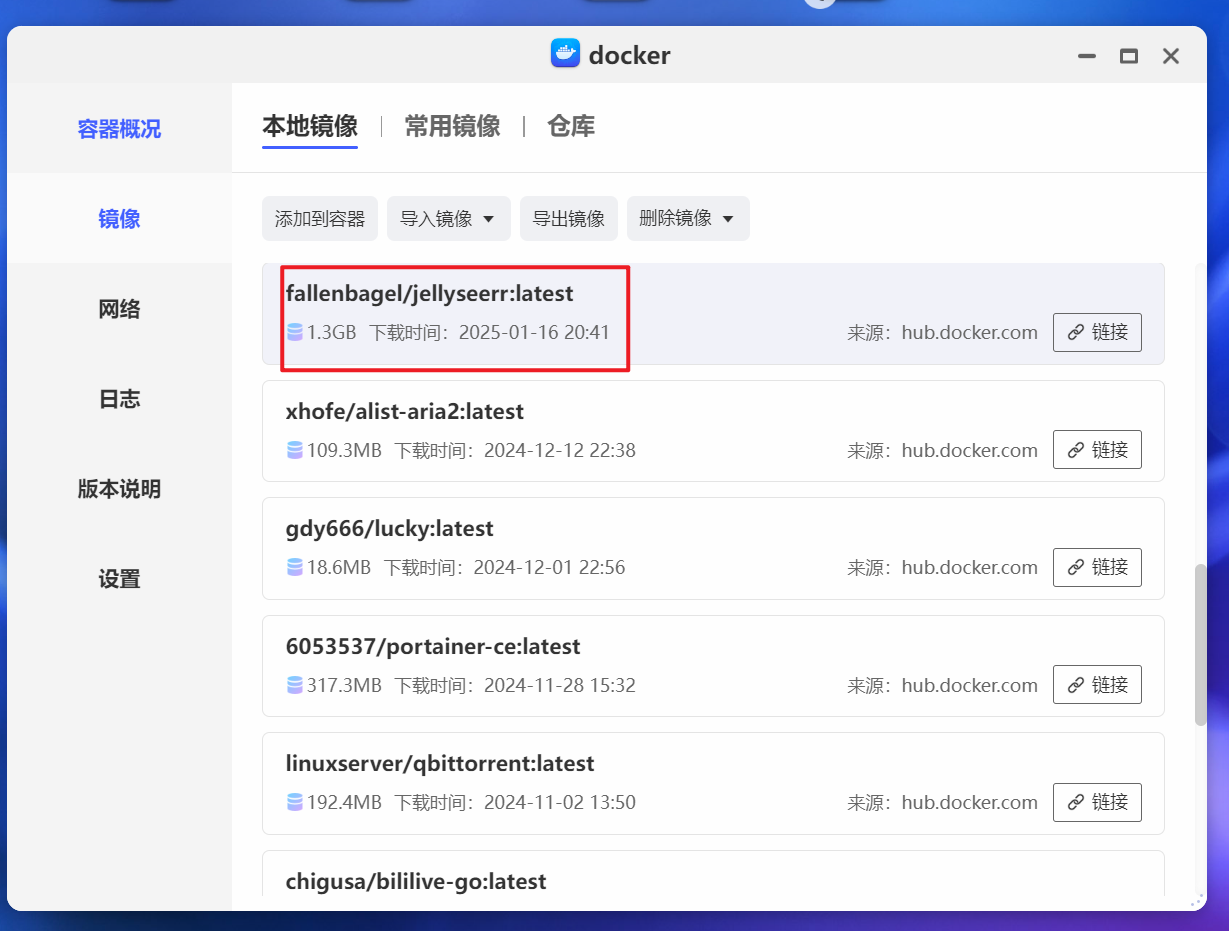The image size is (1229, 931).
Task: Click the 导出镜像 button
Action: (568, 218)
